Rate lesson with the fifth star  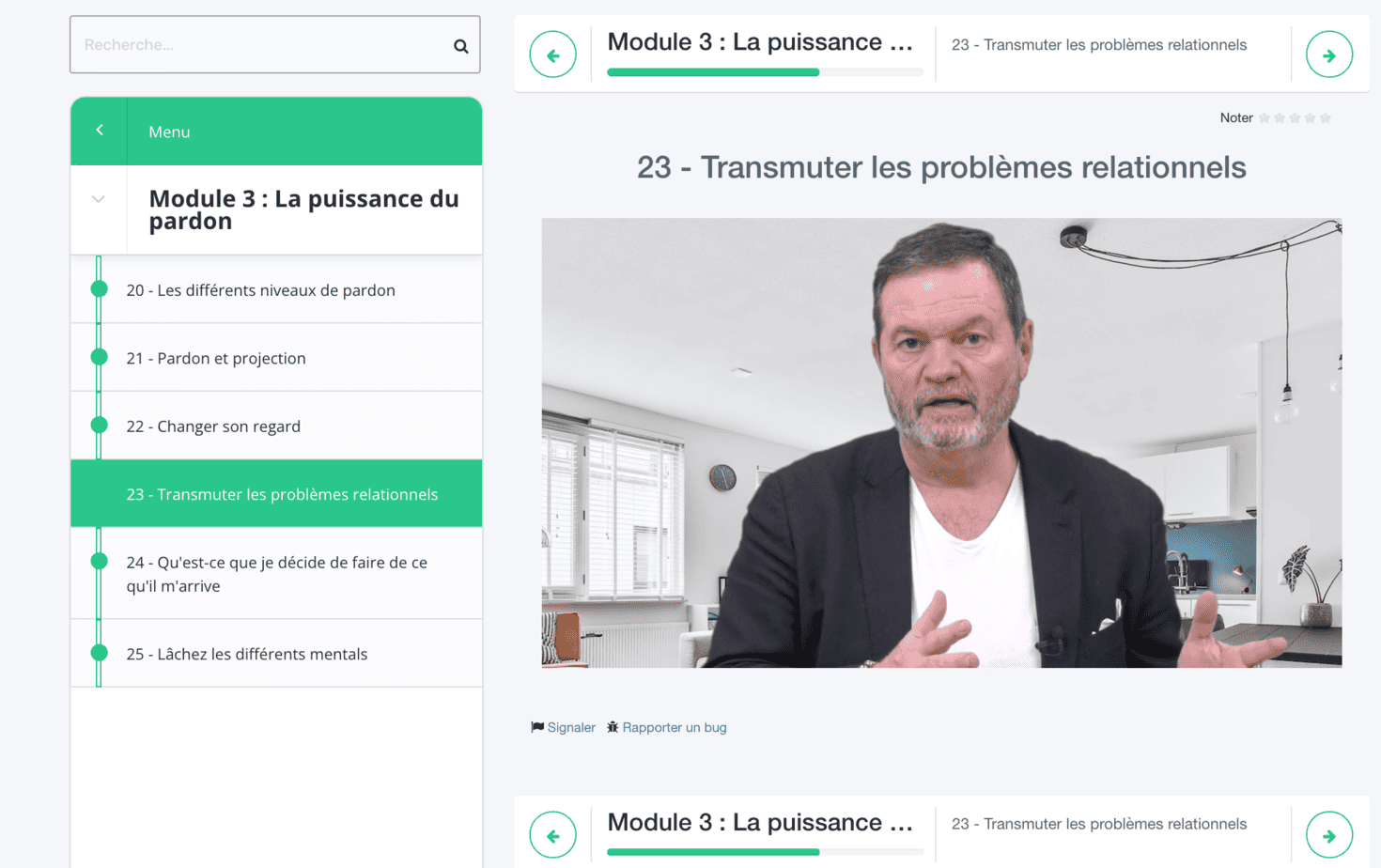pyautogui.click(x=1326, y=118)
